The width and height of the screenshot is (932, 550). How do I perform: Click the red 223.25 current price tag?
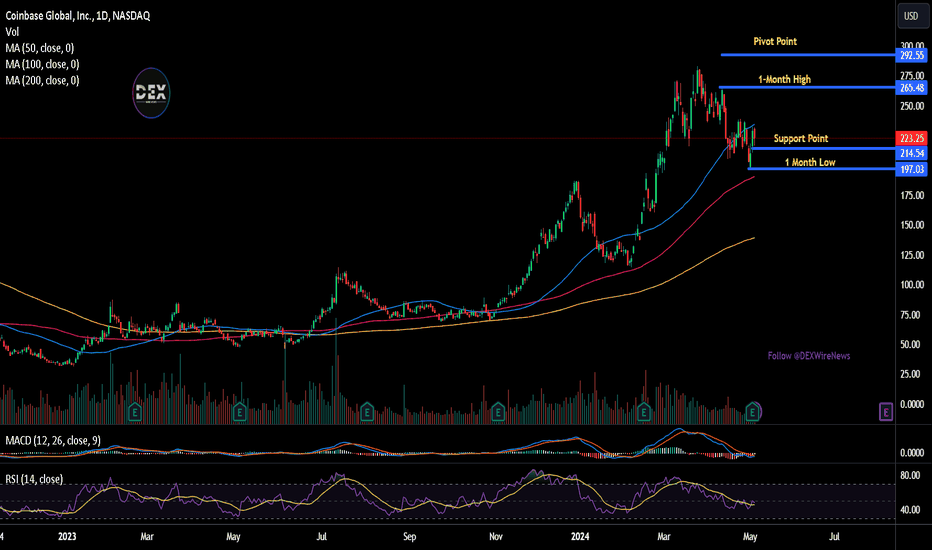point(912,139)
